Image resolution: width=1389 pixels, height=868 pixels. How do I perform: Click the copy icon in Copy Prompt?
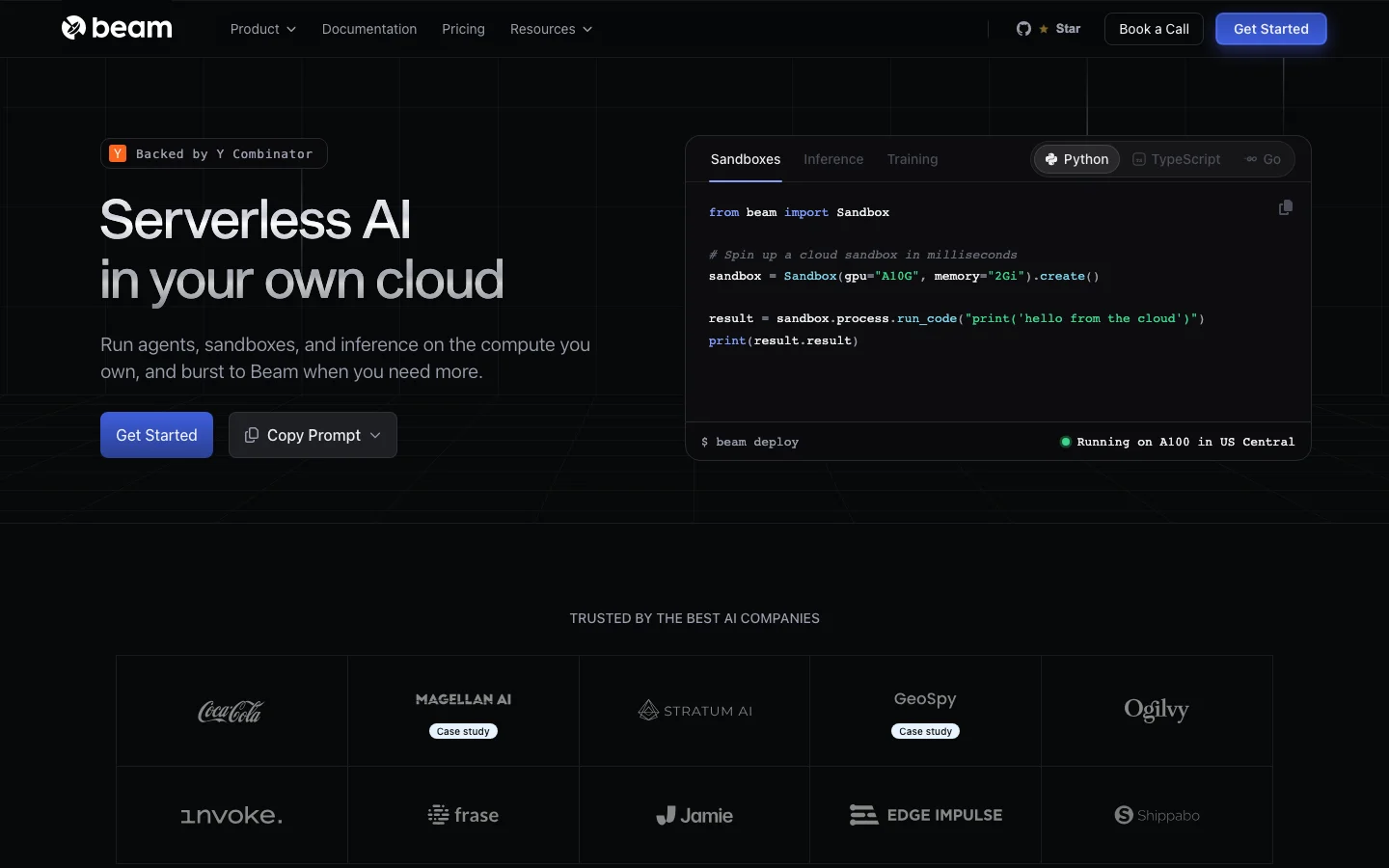(251, 435)
